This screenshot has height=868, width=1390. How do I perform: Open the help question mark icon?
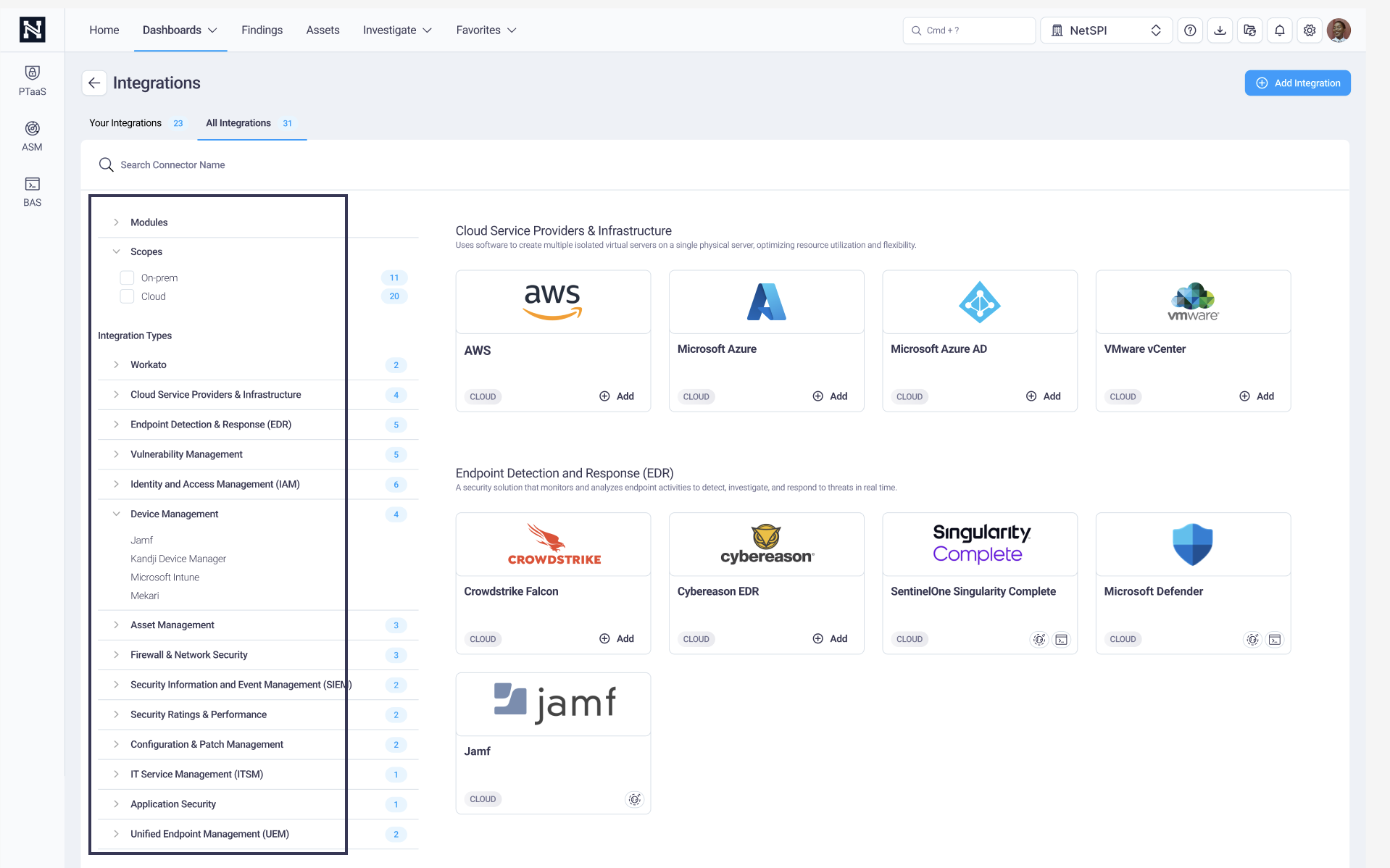coord(1190,30)
